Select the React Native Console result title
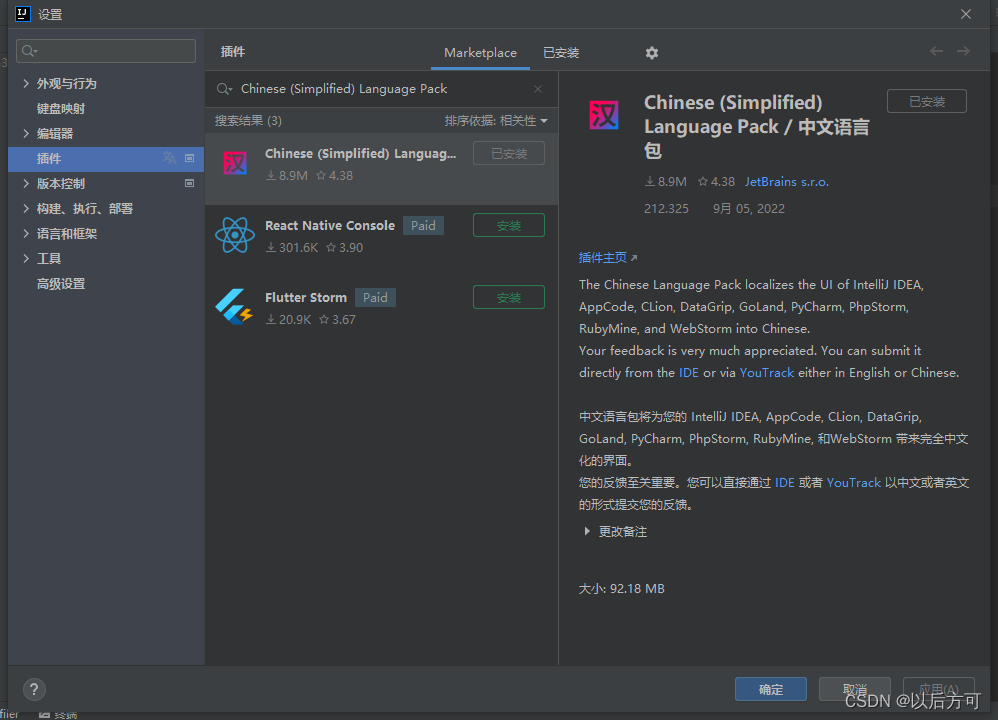998x720 pixels. click(x=330, y=225)
